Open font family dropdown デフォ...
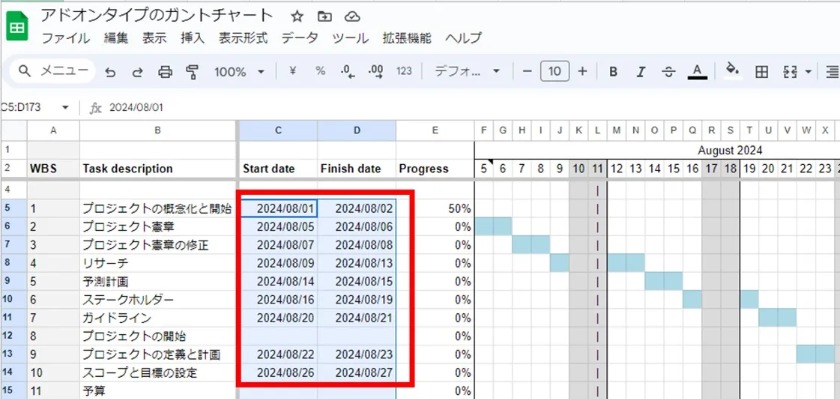 467,71
